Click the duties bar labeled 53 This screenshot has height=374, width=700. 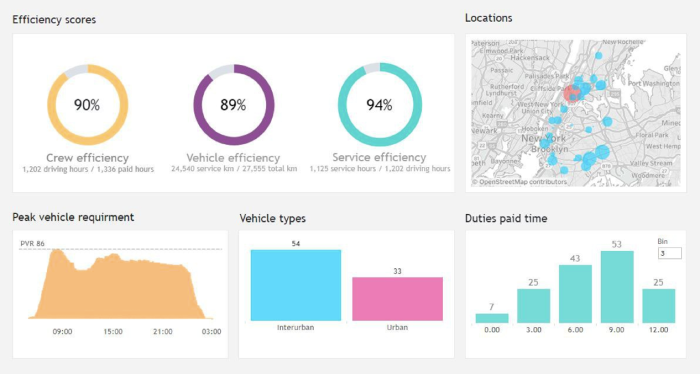pos(617,287)
